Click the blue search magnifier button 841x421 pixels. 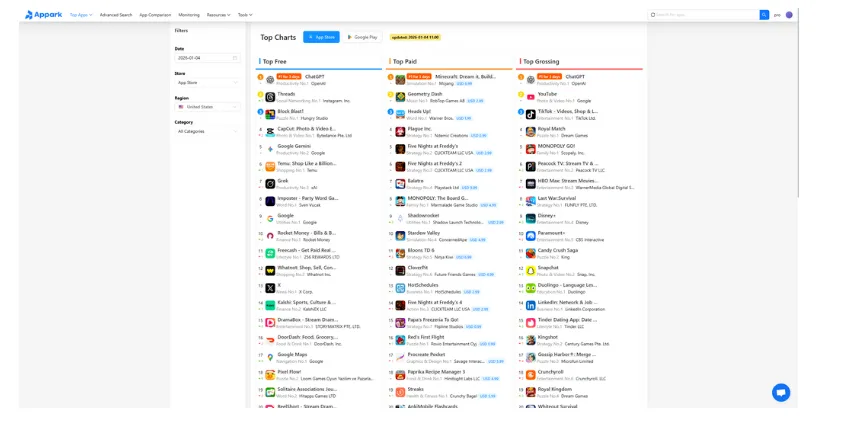tap(764, 15)
